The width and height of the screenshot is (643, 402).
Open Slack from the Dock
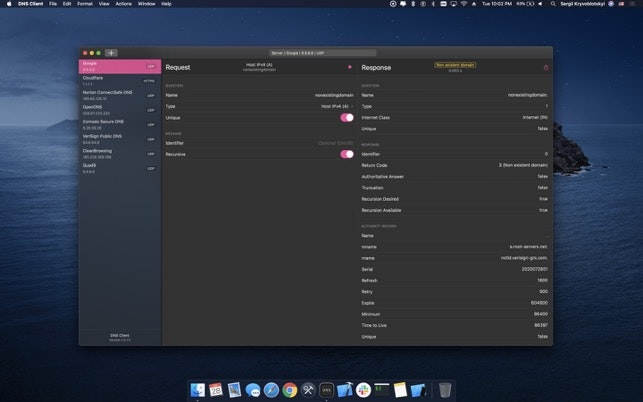363,390
